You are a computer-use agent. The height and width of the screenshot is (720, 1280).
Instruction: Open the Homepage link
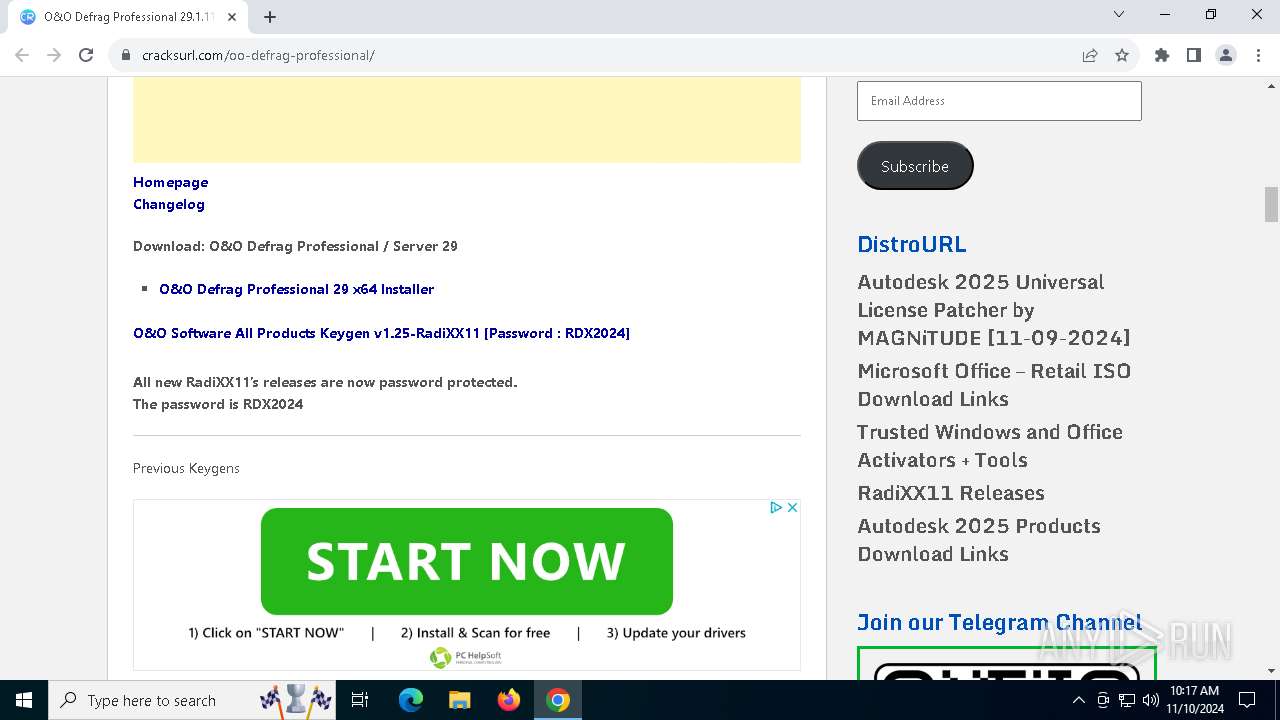pos(171,182)
